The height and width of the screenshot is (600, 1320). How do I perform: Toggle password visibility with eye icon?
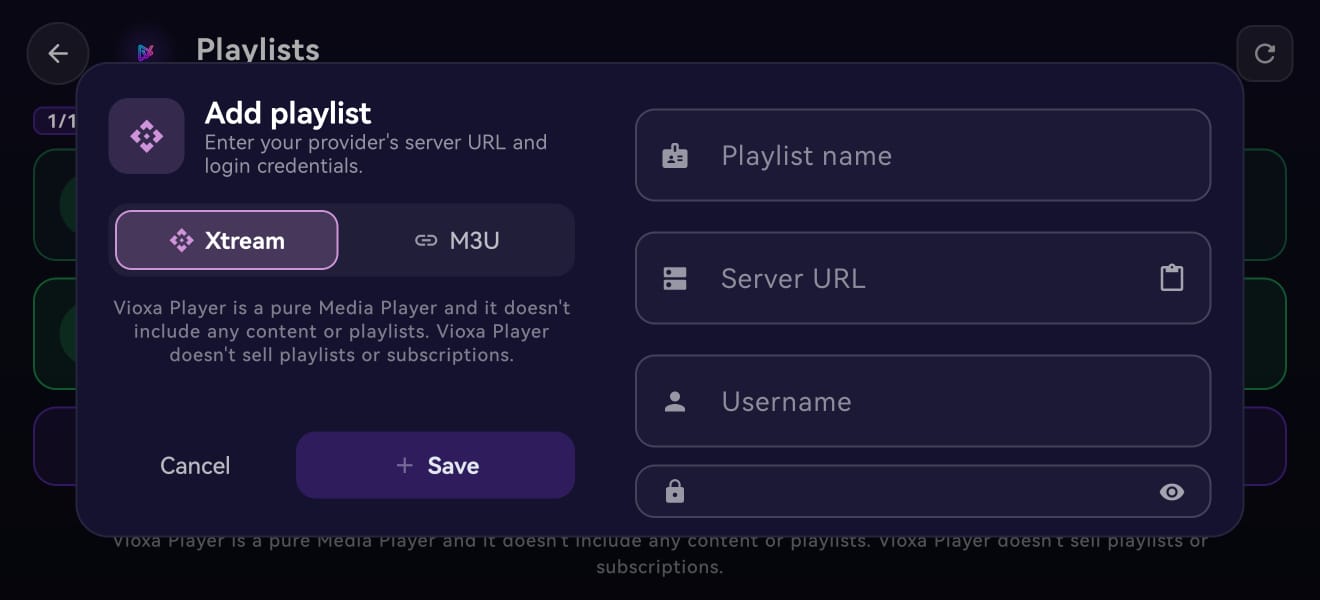tap(1171, 491)
